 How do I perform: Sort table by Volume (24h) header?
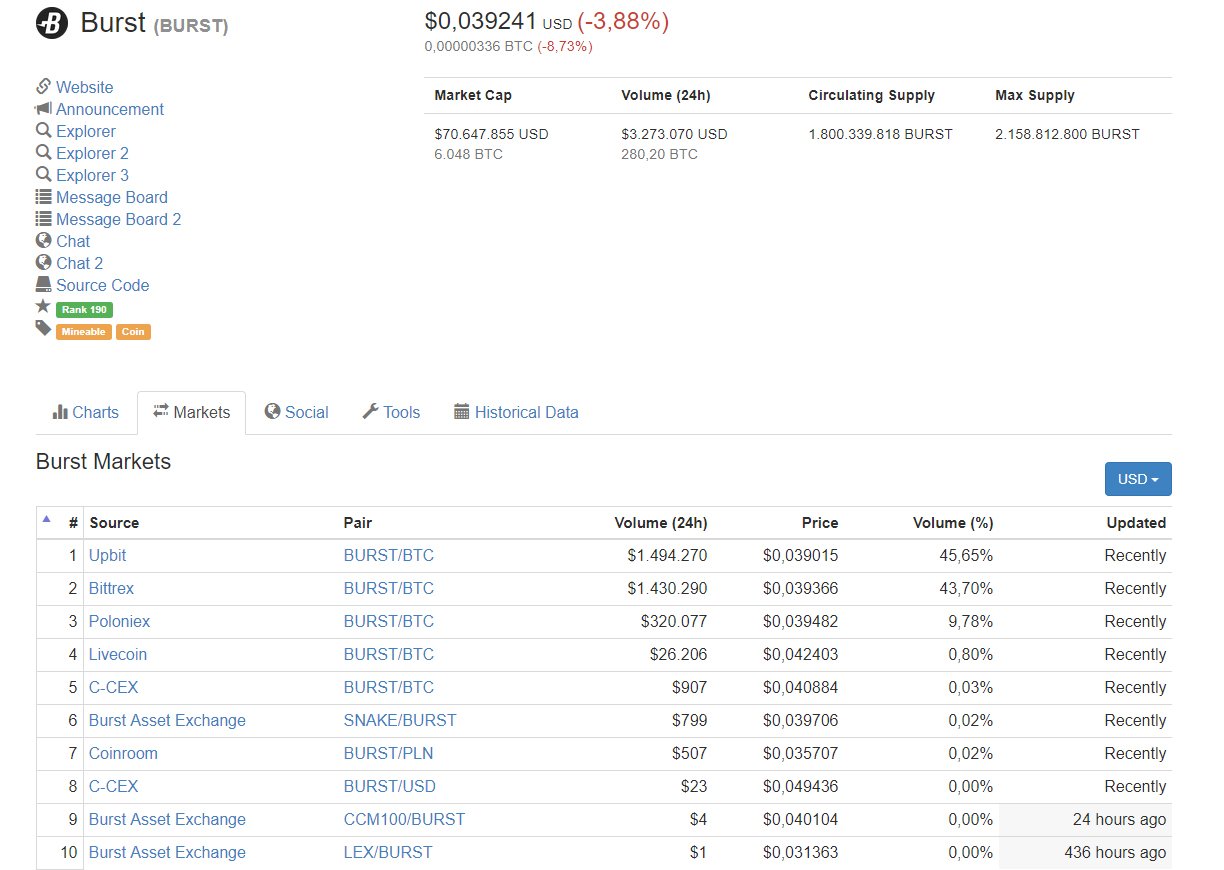coord(660,522)
